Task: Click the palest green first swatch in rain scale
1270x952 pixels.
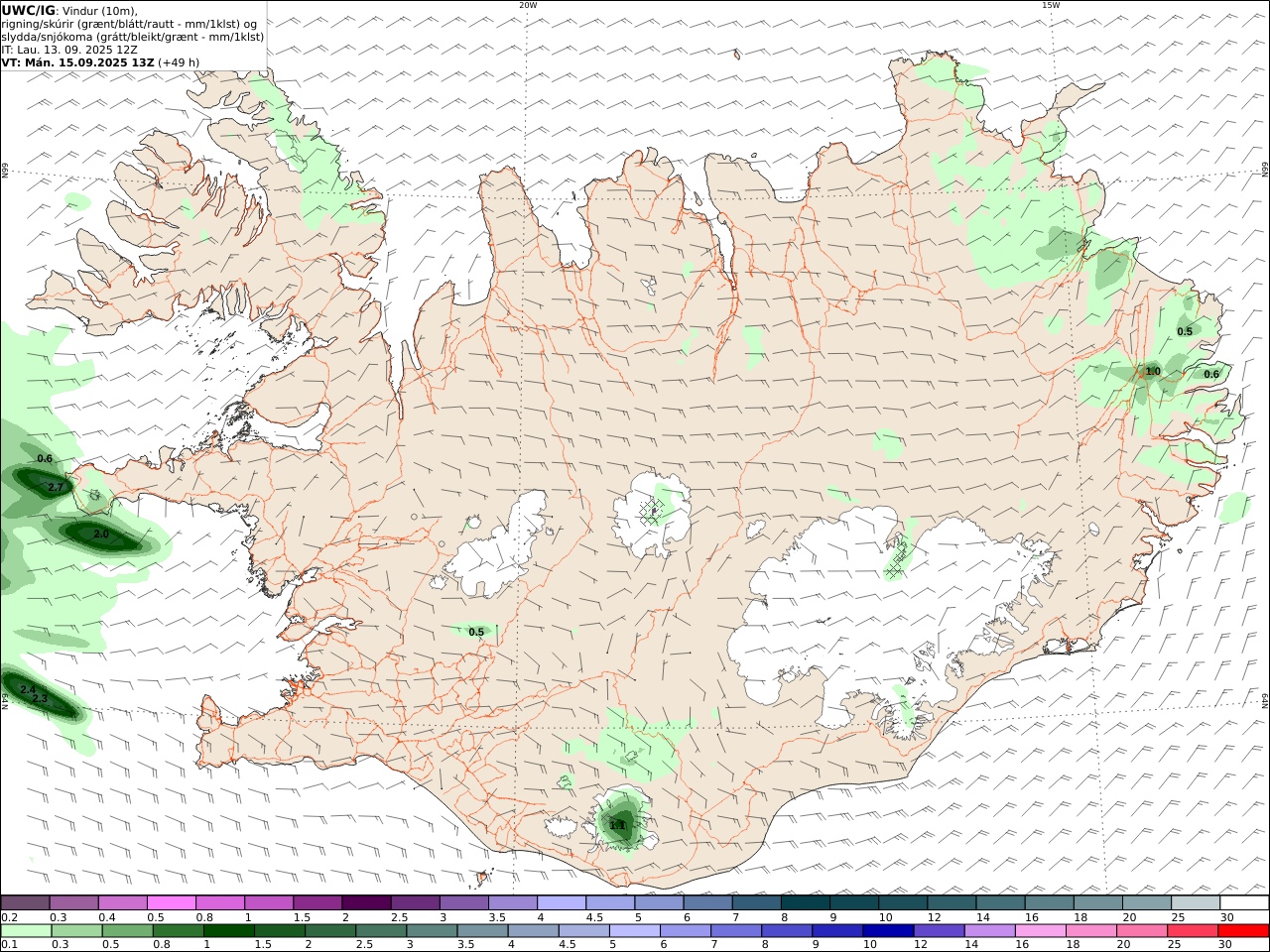Action: (x=26, y=931)
